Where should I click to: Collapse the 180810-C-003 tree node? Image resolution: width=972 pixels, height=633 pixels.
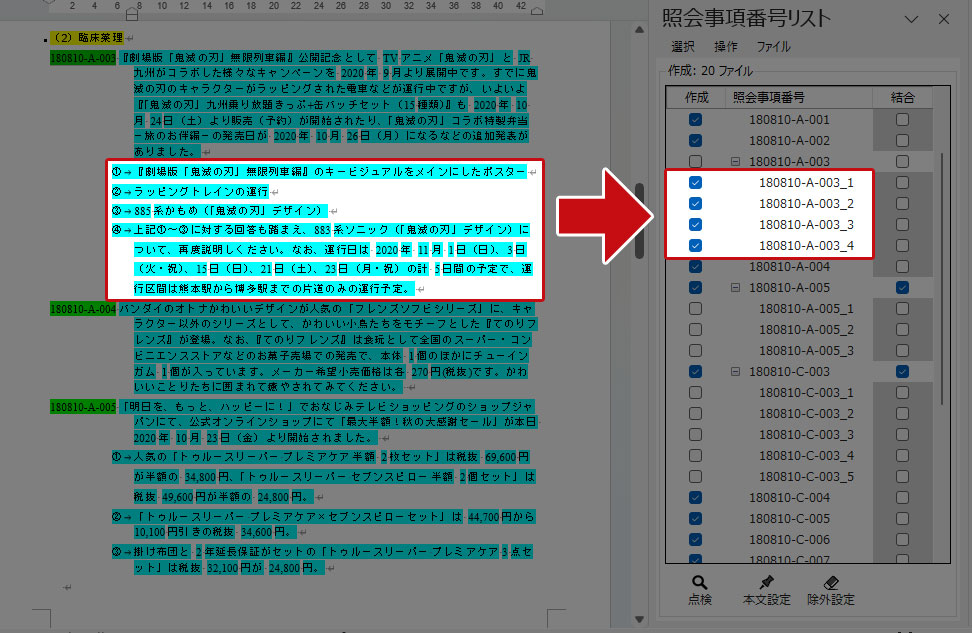735,372
